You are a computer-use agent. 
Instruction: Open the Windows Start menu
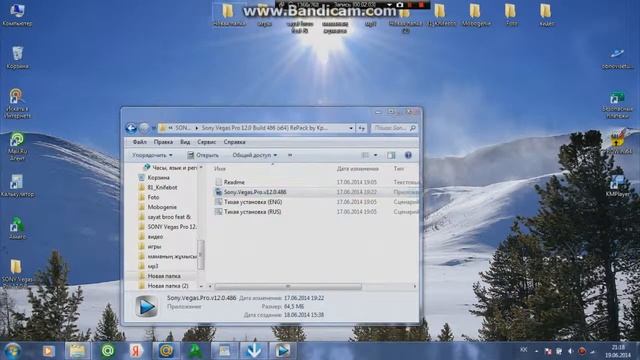[x=12, y=351]
